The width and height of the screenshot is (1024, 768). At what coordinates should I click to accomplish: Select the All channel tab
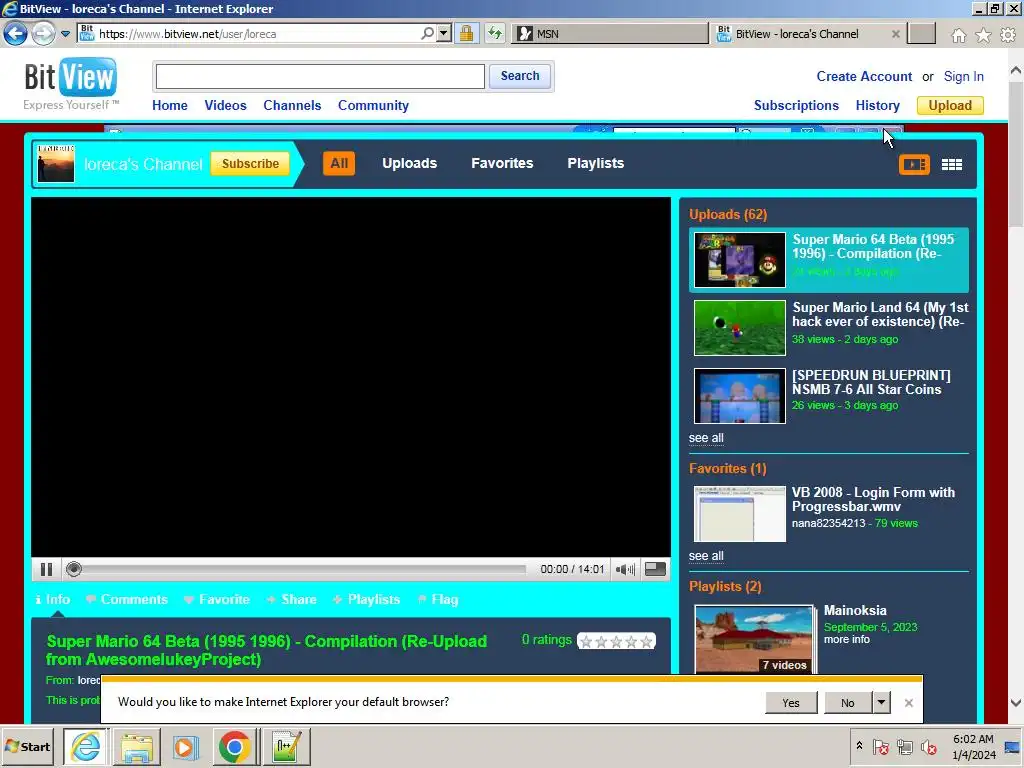point(339,163)
